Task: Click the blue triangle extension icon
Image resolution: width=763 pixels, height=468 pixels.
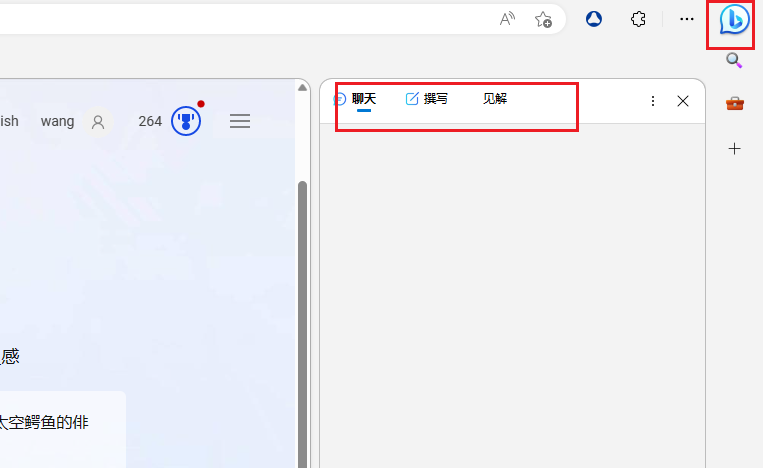Action: tap(594, 19)
